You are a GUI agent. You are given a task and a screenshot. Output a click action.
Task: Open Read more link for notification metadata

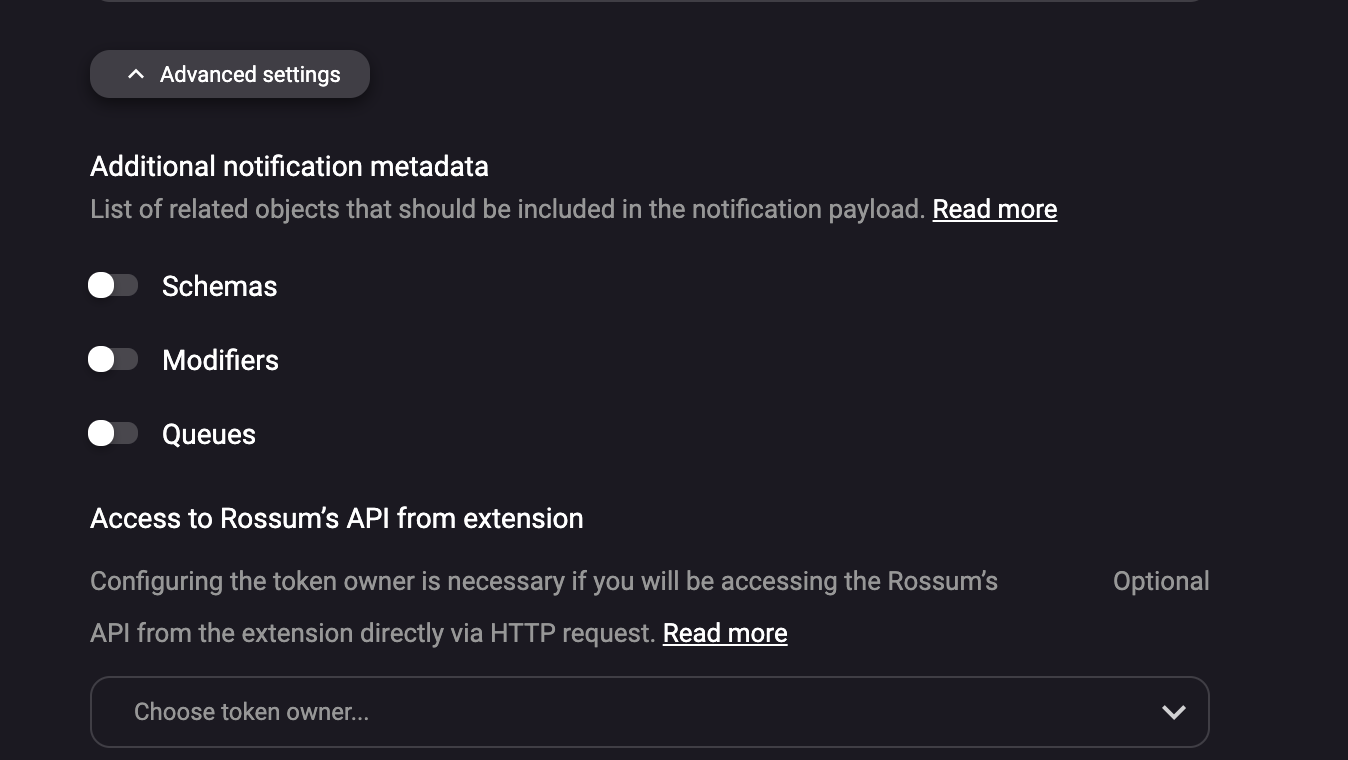994,209
